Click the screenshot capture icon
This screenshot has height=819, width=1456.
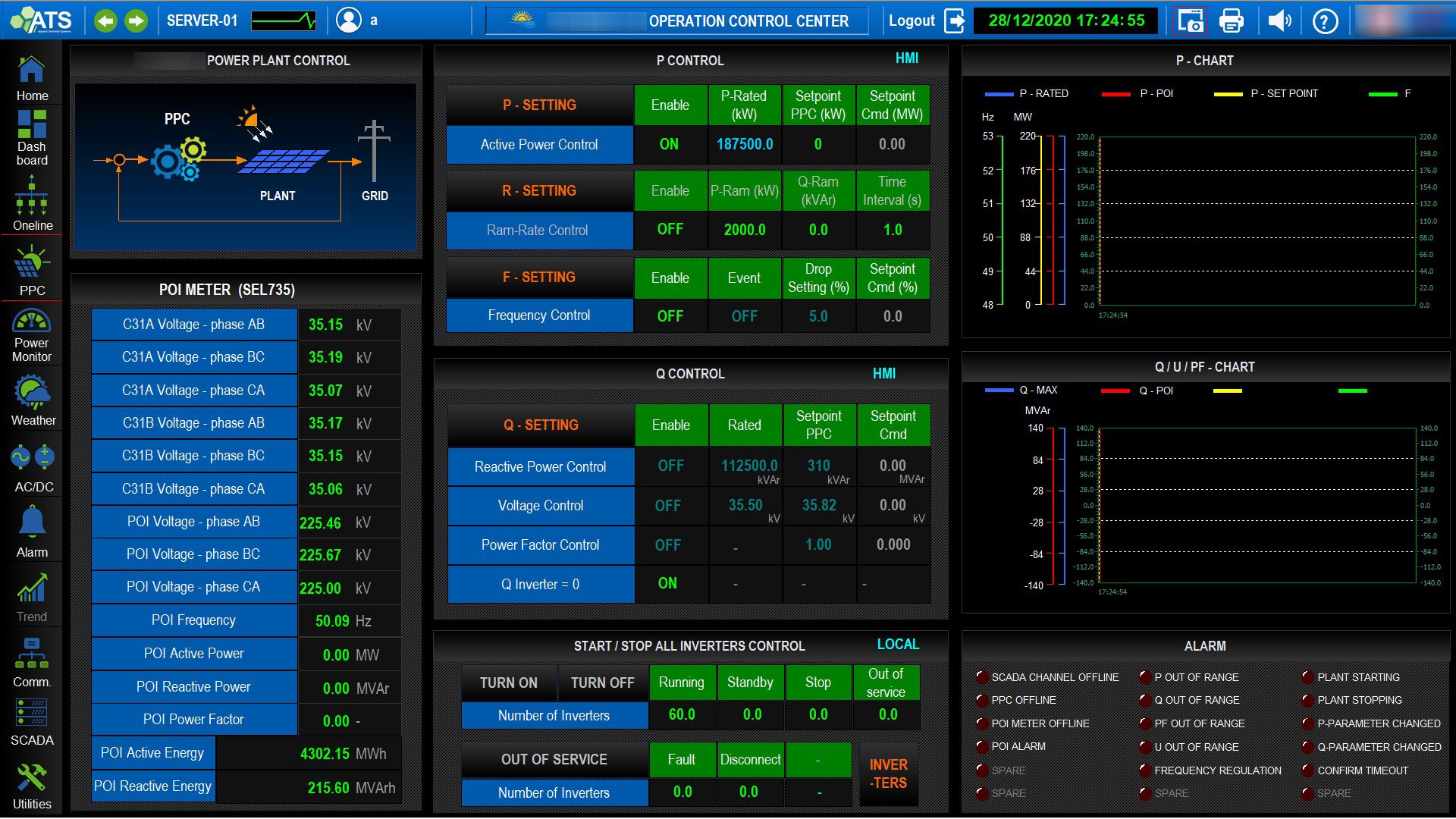tap(1190, 20)
